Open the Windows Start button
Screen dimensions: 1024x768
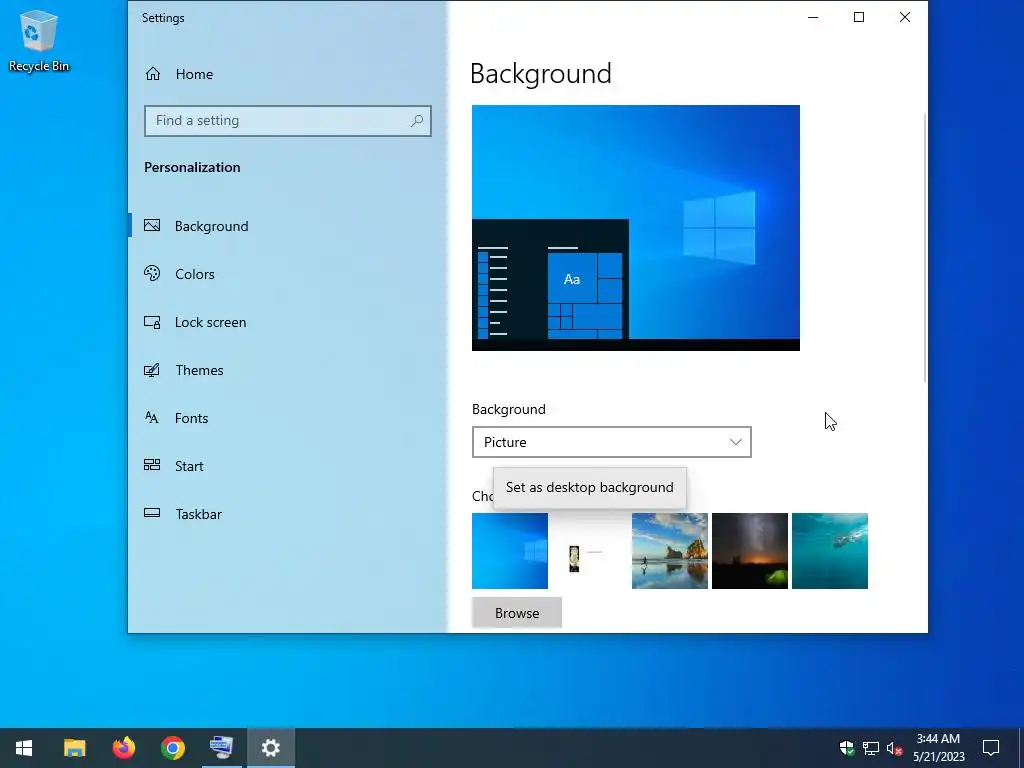[x=24, y=748]
